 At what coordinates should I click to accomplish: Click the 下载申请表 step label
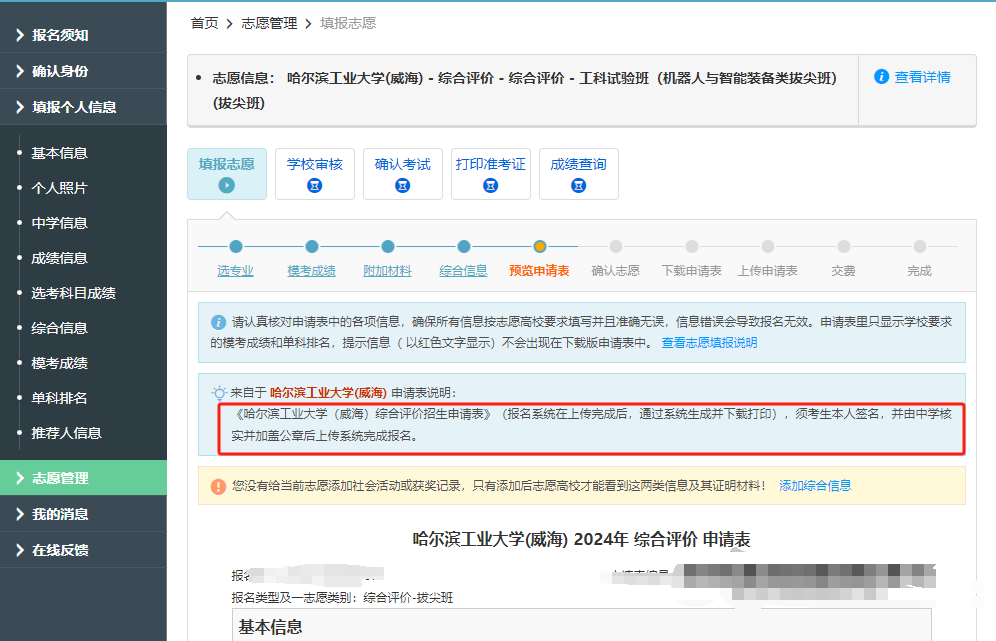pos(692,271)
